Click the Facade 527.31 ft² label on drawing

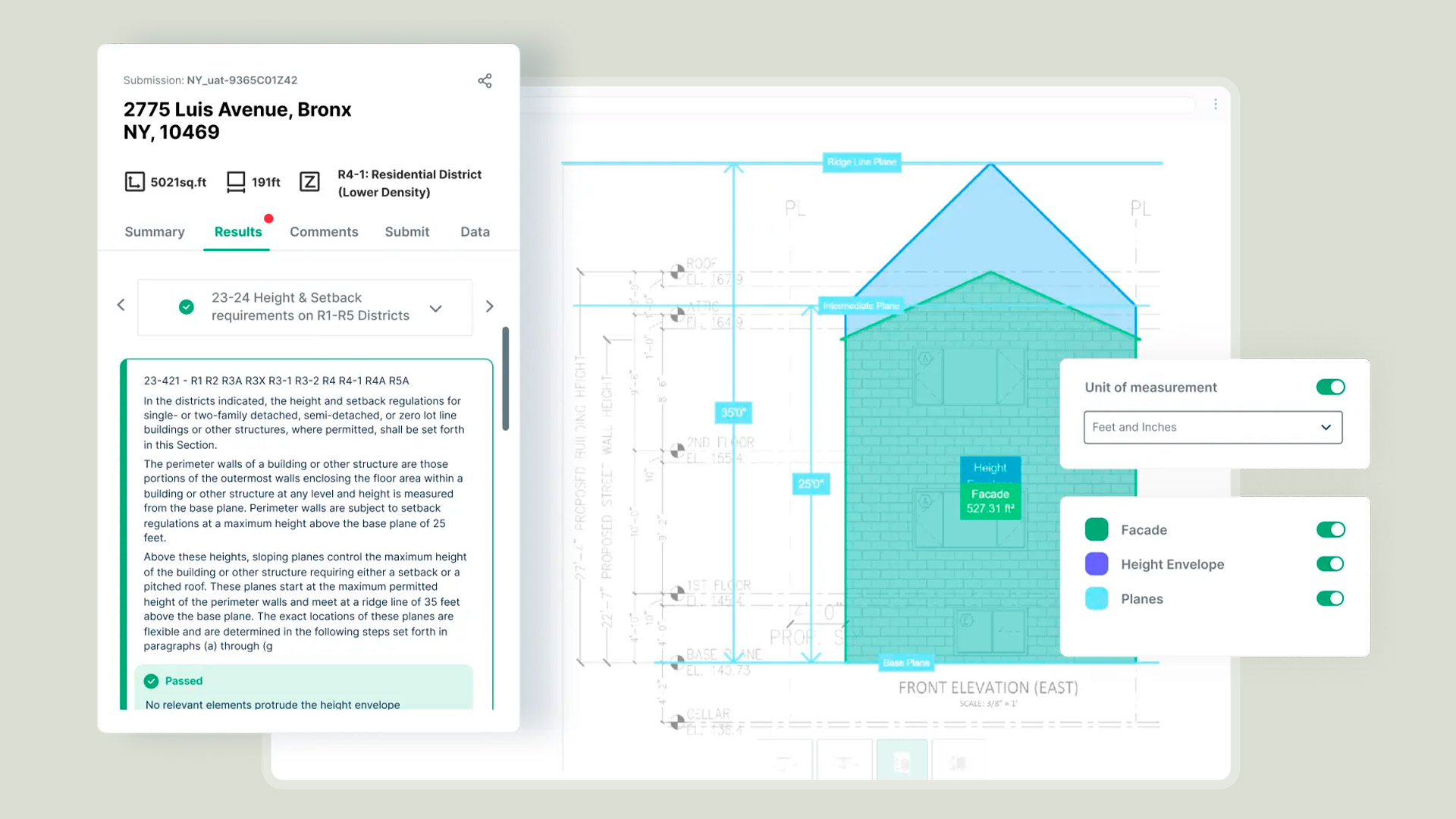(x=990, y=501)
